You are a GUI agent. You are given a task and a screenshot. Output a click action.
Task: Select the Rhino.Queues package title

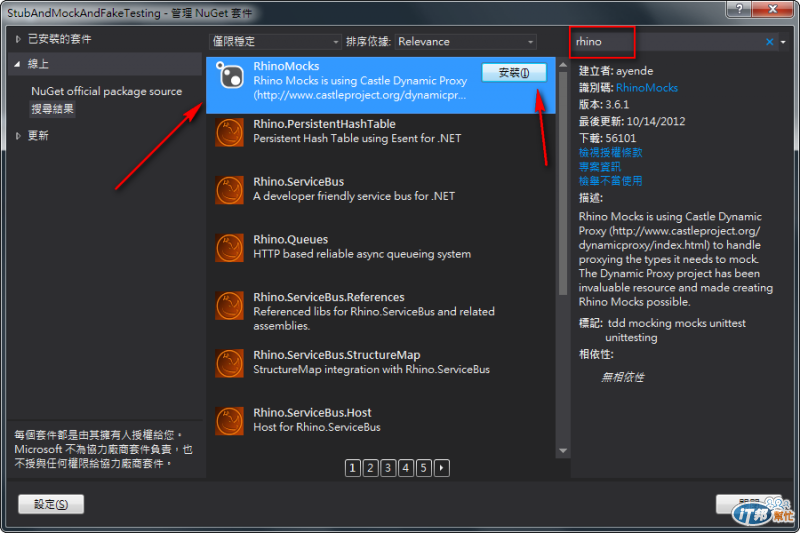(x=290, y=239)
